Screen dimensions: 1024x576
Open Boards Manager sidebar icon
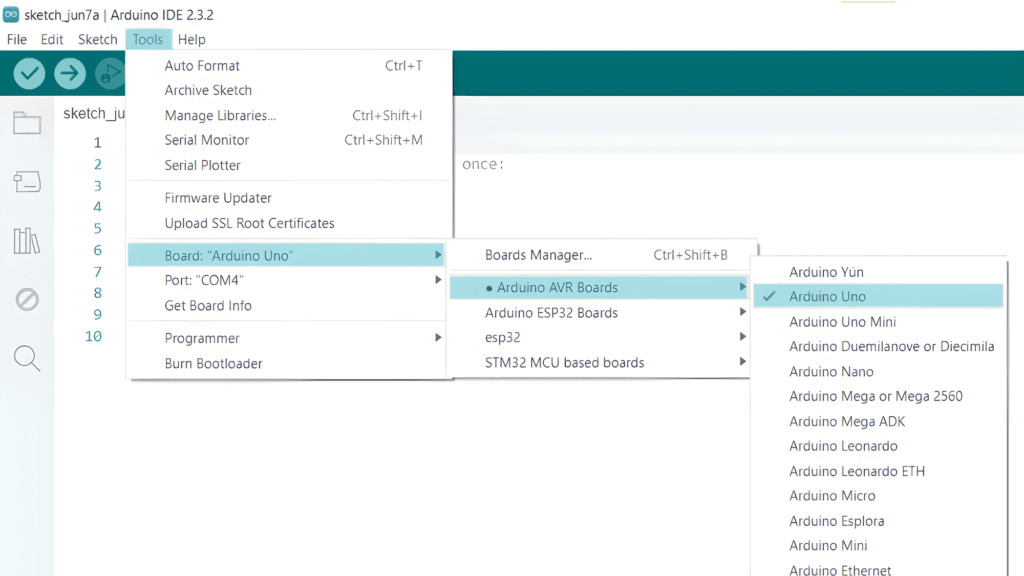(27, 182)
